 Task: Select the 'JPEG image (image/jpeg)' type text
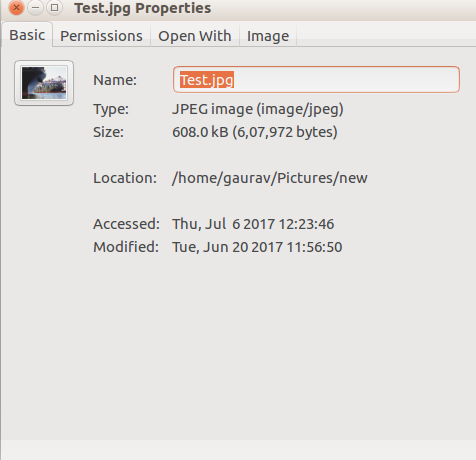coord(258,109)
